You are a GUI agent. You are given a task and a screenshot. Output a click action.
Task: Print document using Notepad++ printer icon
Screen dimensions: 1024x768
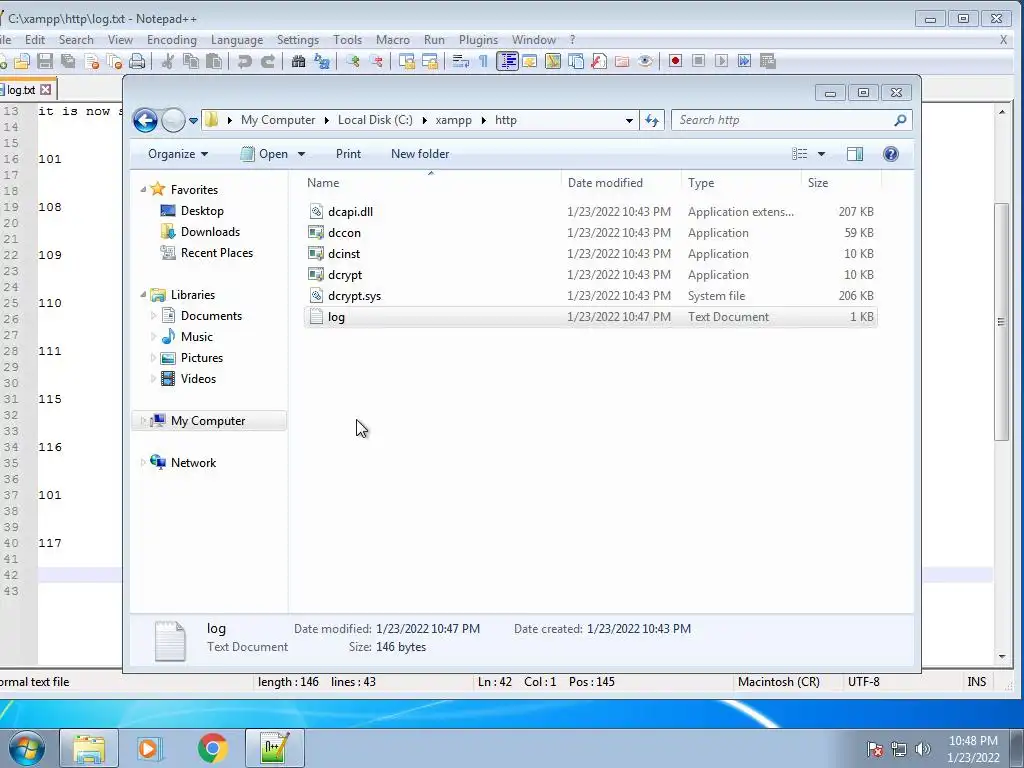pyautogui.click(x=137, y=61)
